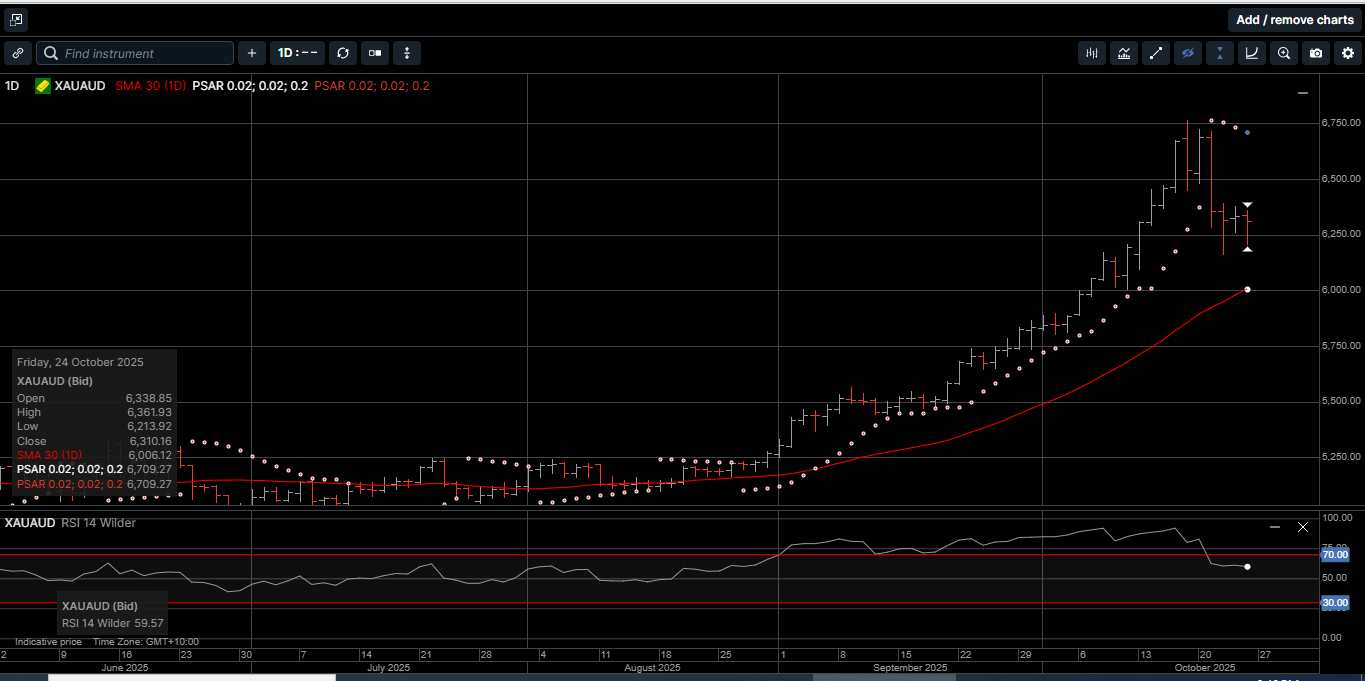This screenshot has width=1365, height=681.
Task: Click the plus add instrument button
Action: [x=252, y=53]
